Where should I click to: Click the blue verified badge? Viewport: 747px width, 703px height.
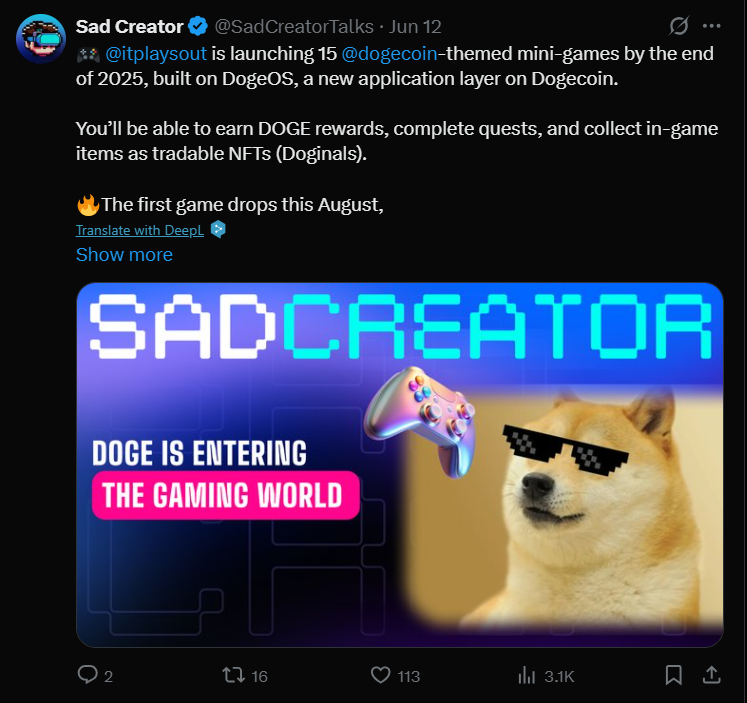(198, 26)
